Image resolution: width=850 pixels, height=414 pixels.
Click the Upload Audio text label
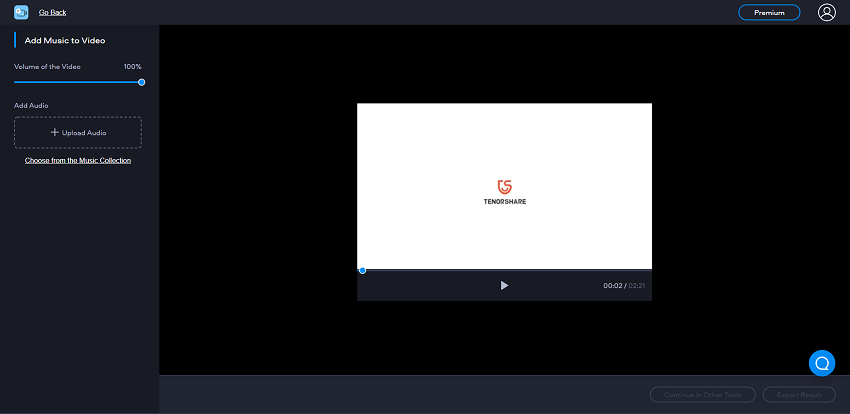click(84, 132)
